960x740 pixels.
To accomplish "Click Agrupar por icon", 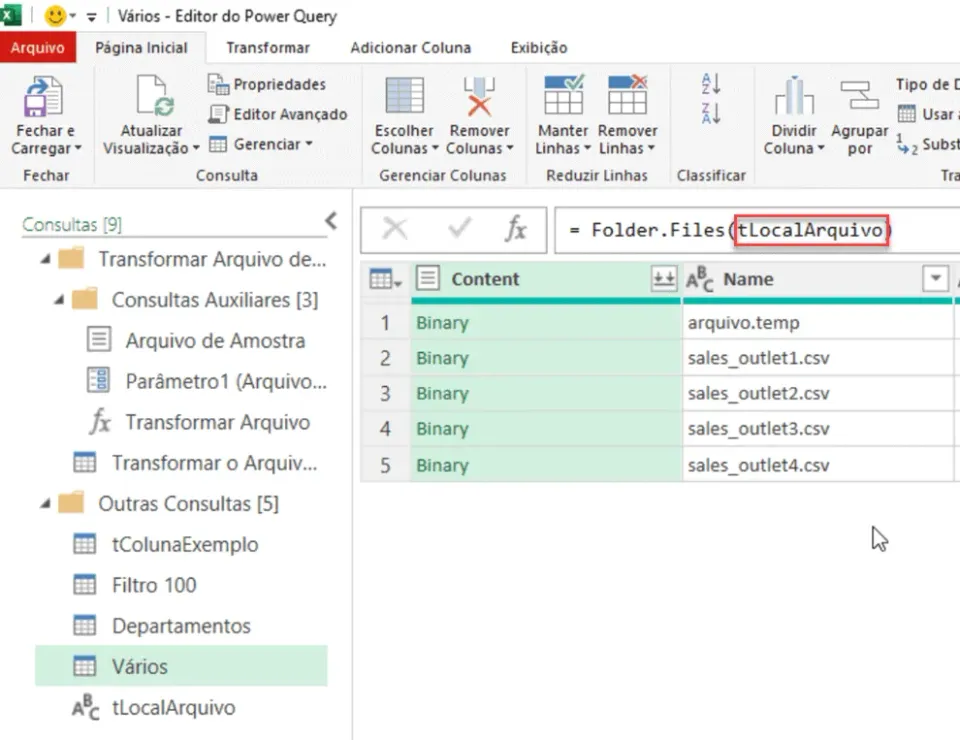I will click(860, 96).
